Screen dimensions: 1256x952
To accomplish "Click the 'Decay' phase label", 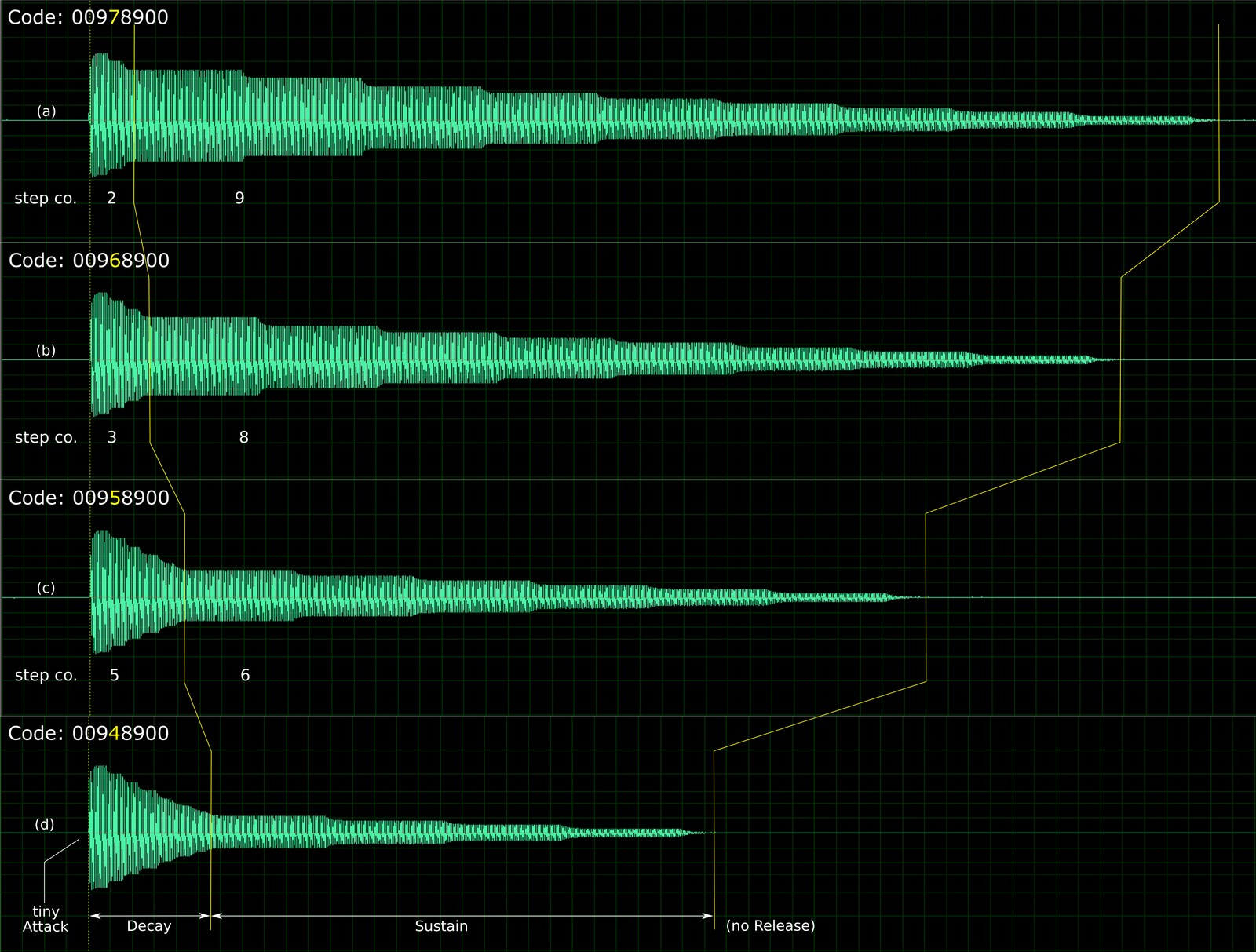I will coord(149,927).
